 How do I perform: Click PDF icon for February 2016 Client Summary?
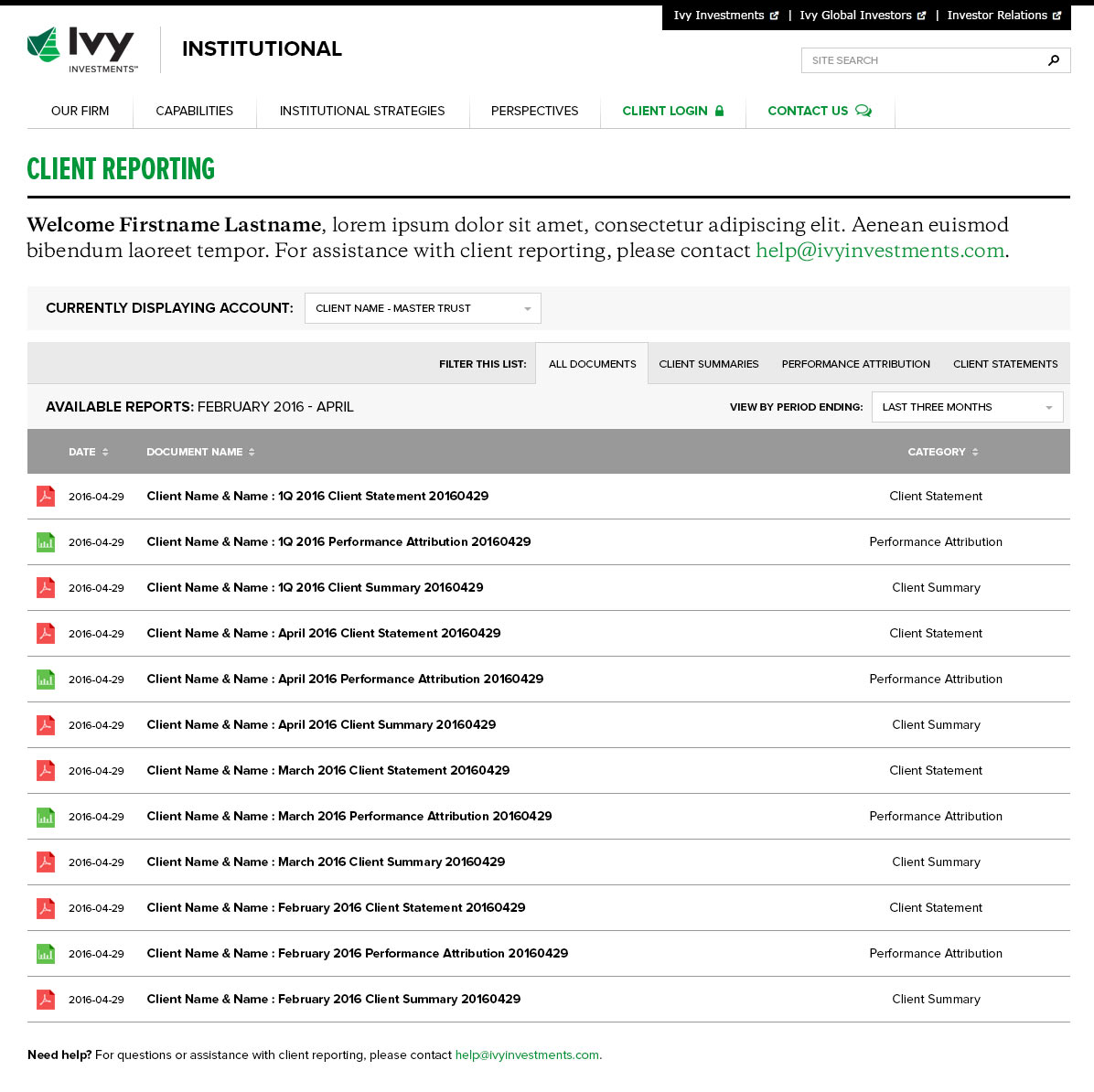(46, 1000)
